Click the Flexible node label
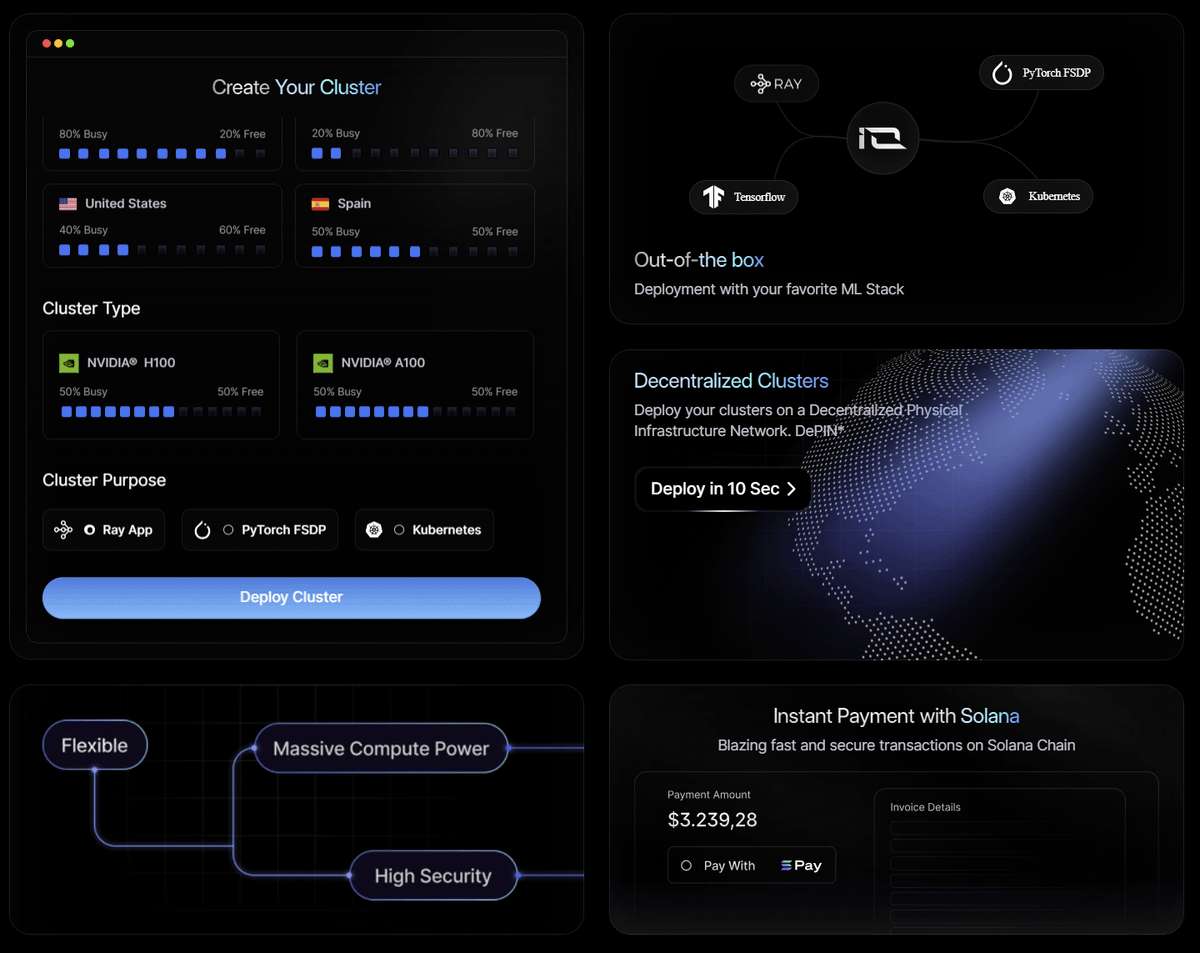The image size is (1200, 953). tap(95, 746)
